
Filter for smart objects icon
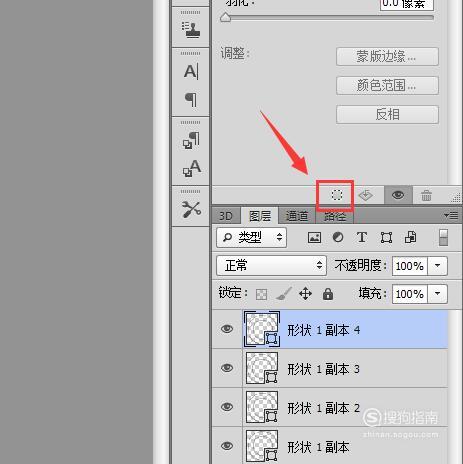[410, 238]
